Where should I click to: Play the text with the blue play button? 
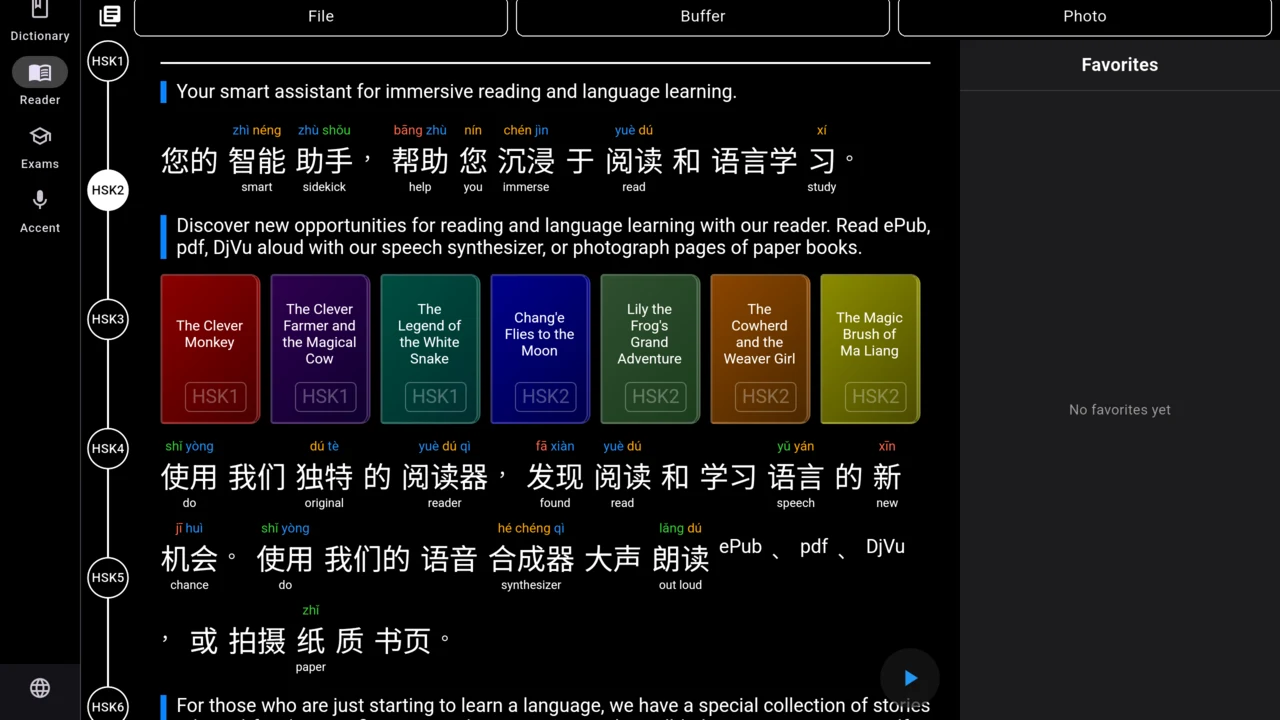pos(910,678)
